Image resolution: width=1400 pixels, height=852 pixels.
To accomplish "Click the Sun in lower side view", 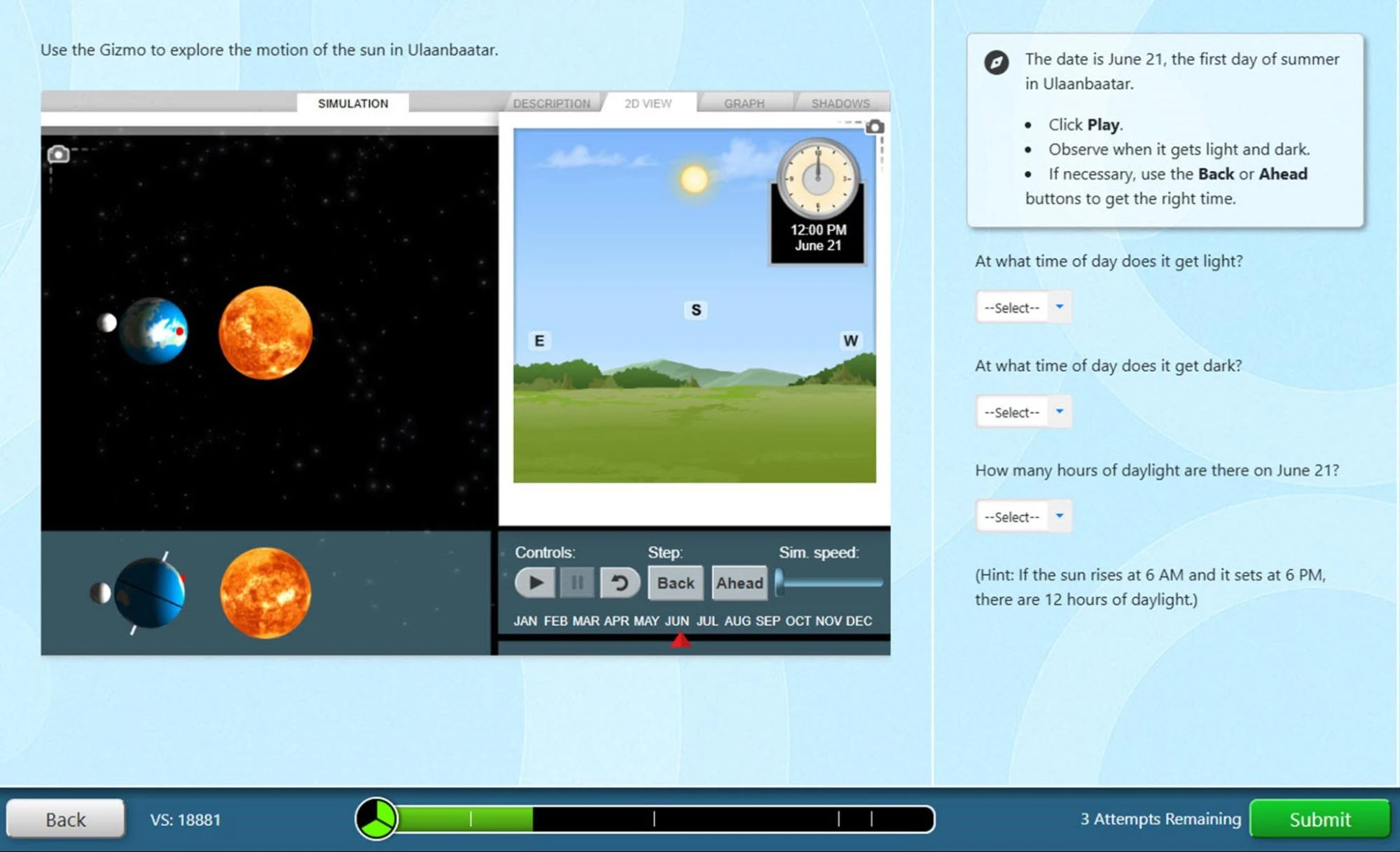I will (265, 593).
